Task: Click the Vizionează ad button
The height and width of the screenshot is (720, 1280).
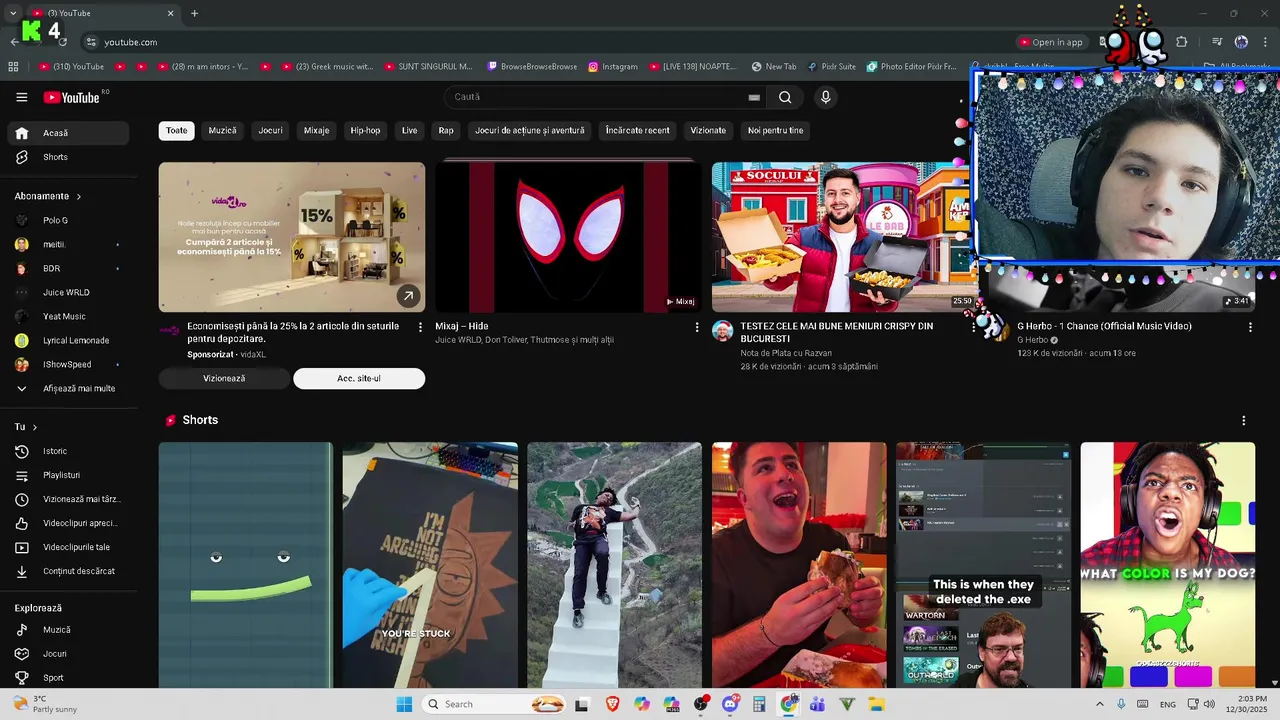Action: 224,378
